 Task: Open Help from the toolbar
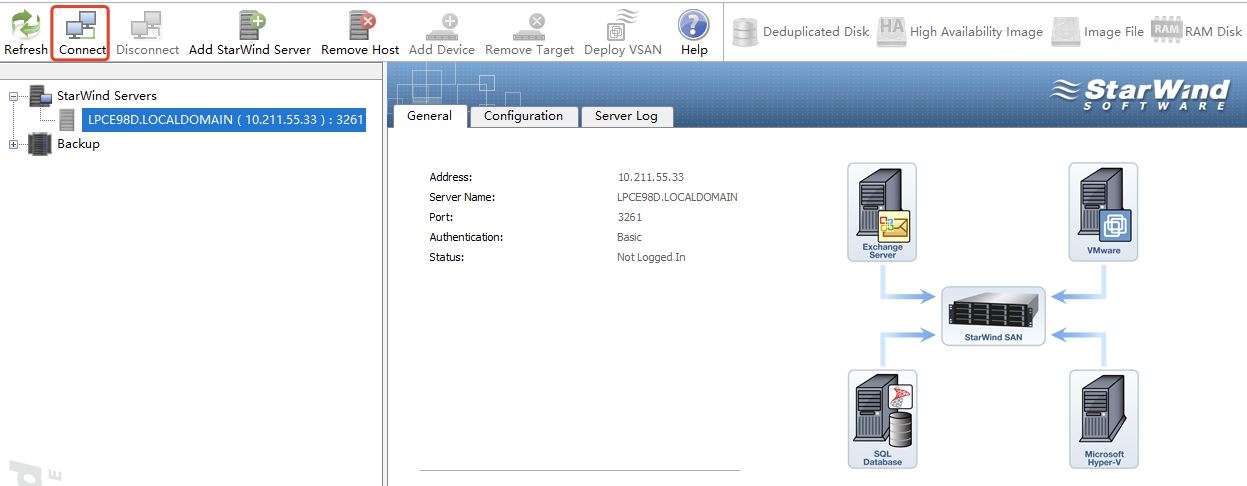point(694,32)
